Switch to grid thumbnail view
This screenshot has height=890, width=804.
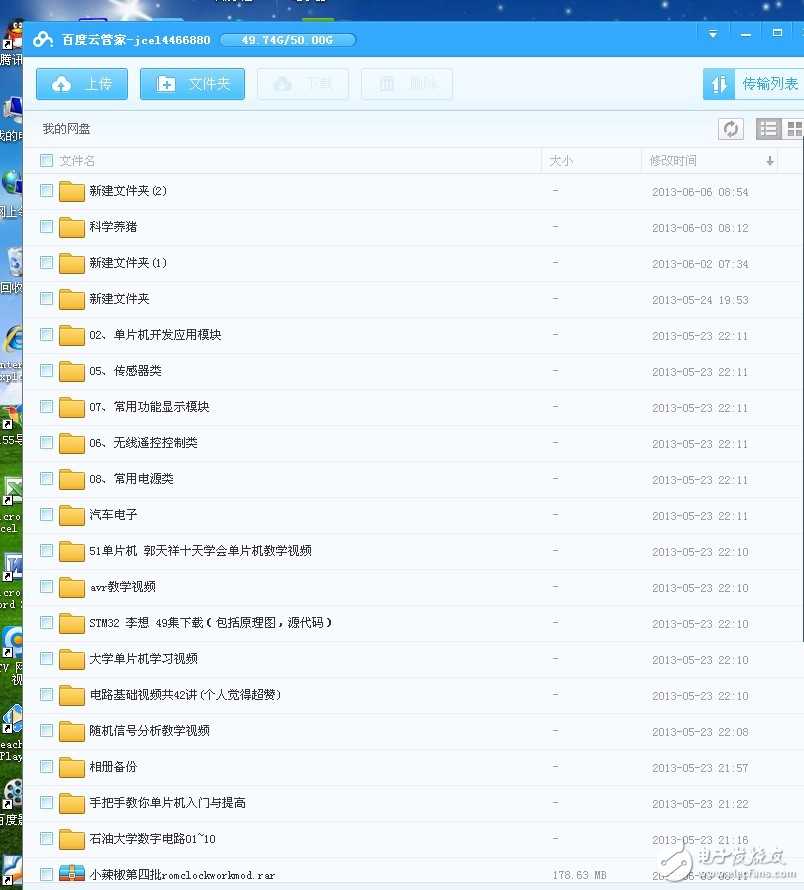click(793, 129)
